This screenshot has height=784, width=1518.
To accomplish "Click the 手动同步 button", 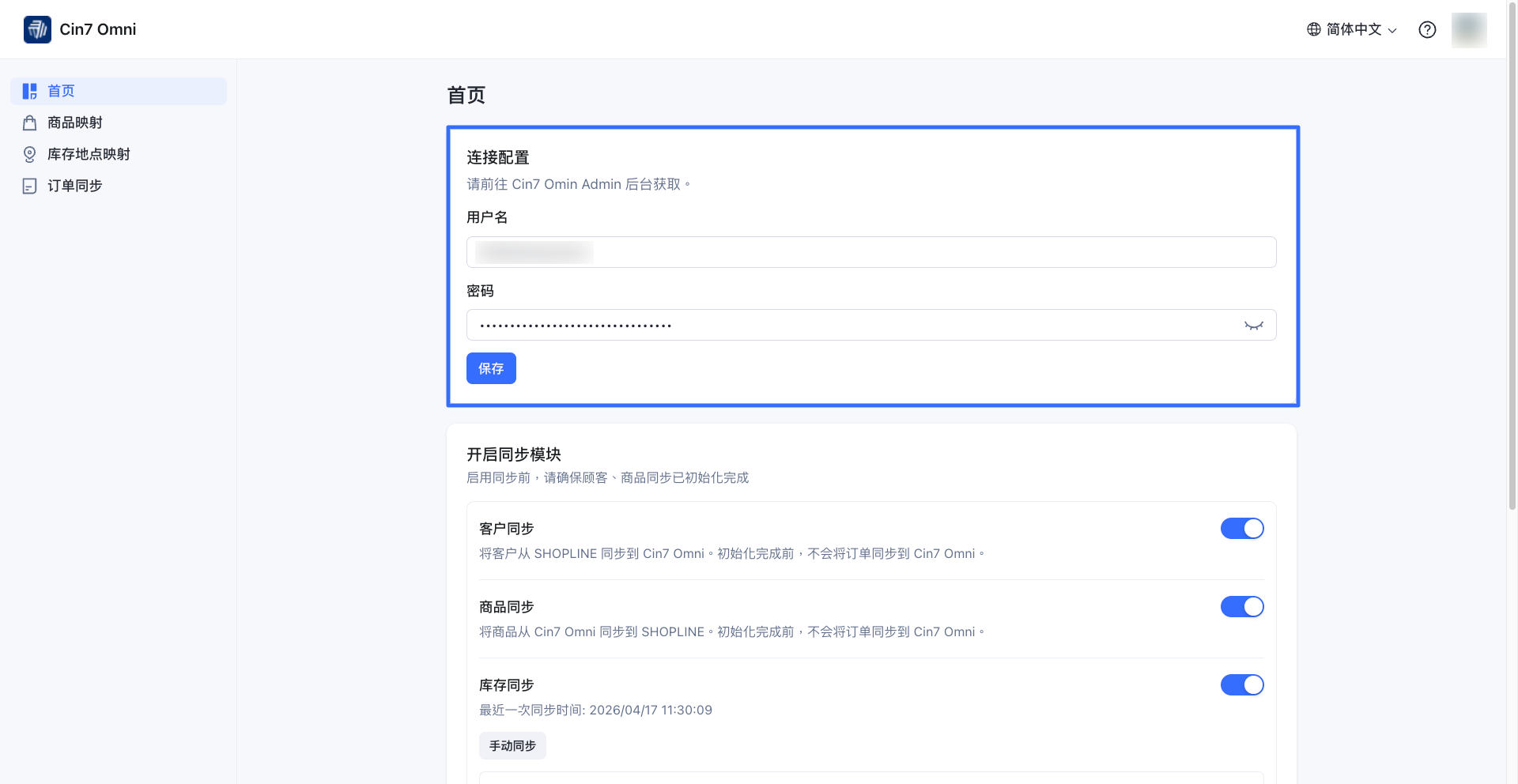I will [x=512, y=745].
